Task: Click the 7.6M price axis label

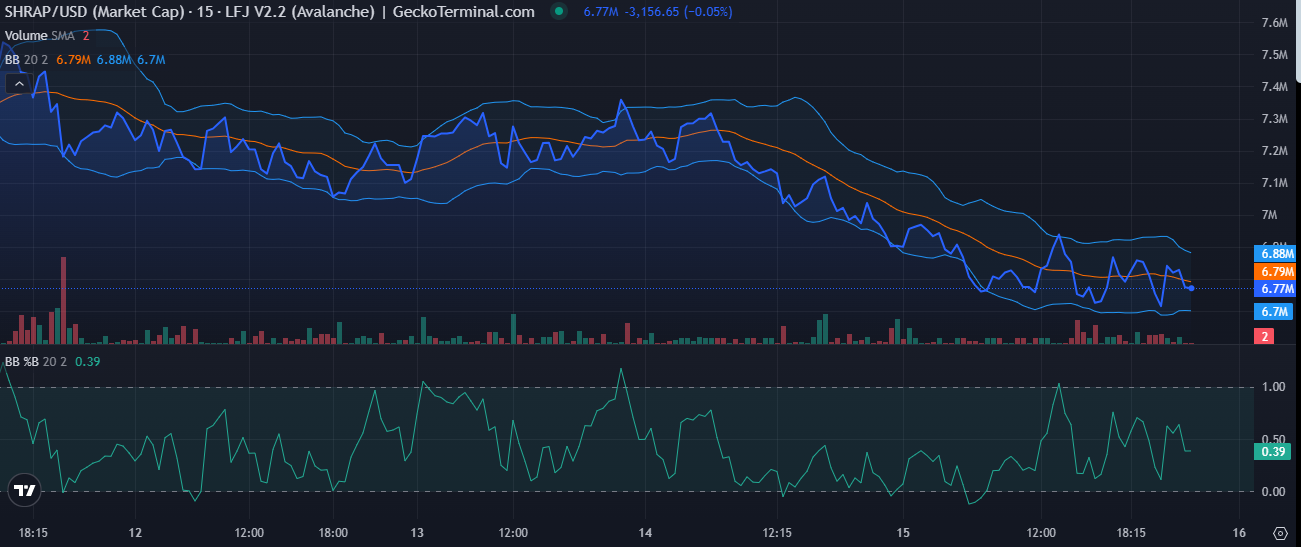Action: (1274, 23)
